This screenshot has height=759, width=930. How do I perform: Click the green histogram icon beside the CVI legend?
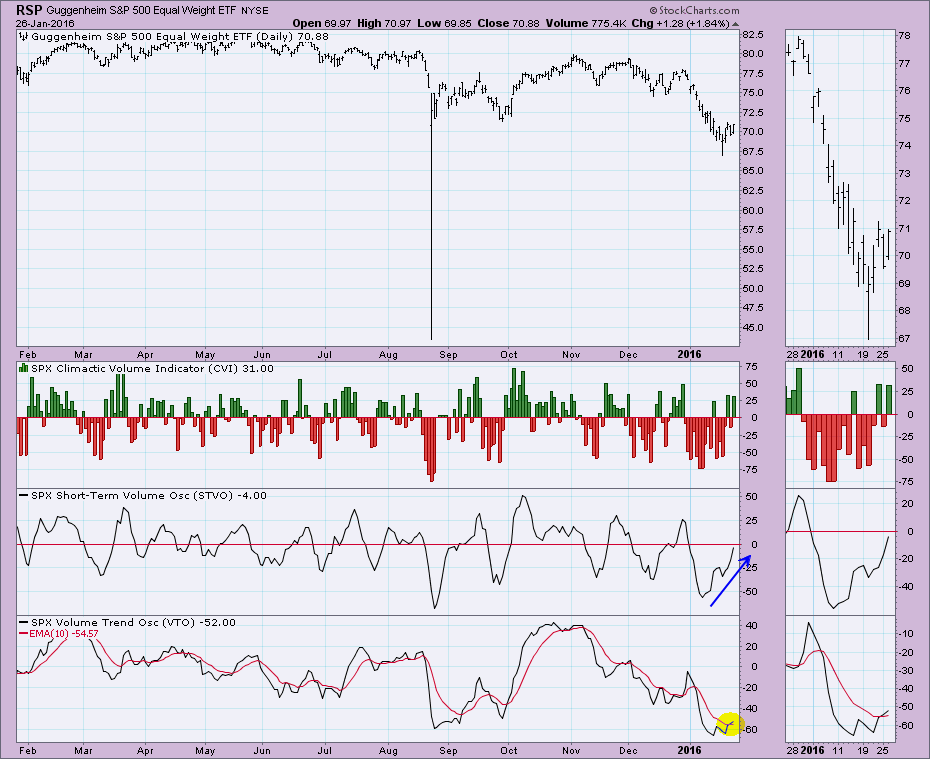tap(24, 368)
